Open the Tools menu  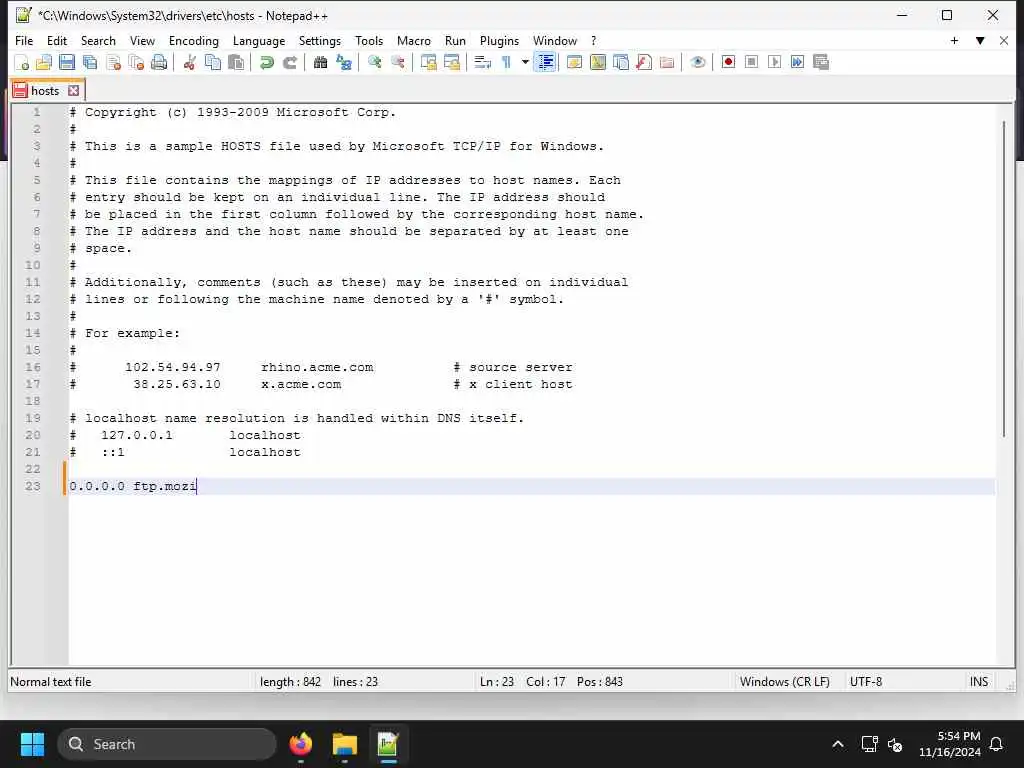pyautogui.click(x=369, y=40)
